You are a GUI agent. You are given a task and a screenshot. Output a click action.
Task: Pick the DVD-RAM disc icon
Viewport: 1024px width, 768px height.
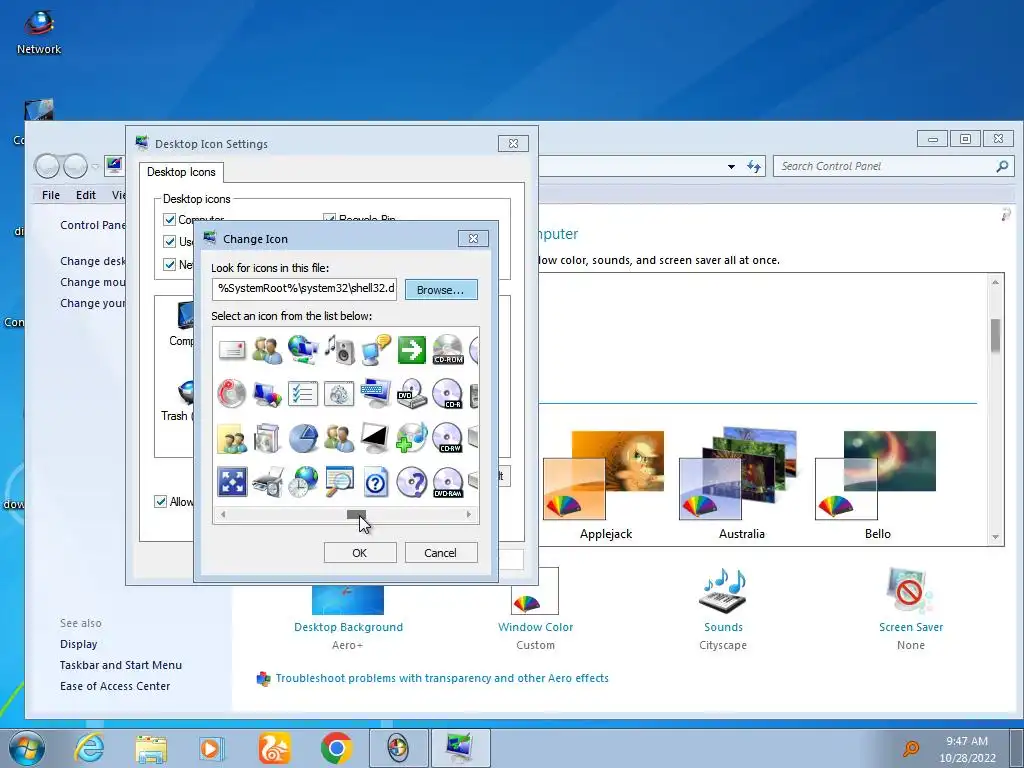click(x=448, y=483)
